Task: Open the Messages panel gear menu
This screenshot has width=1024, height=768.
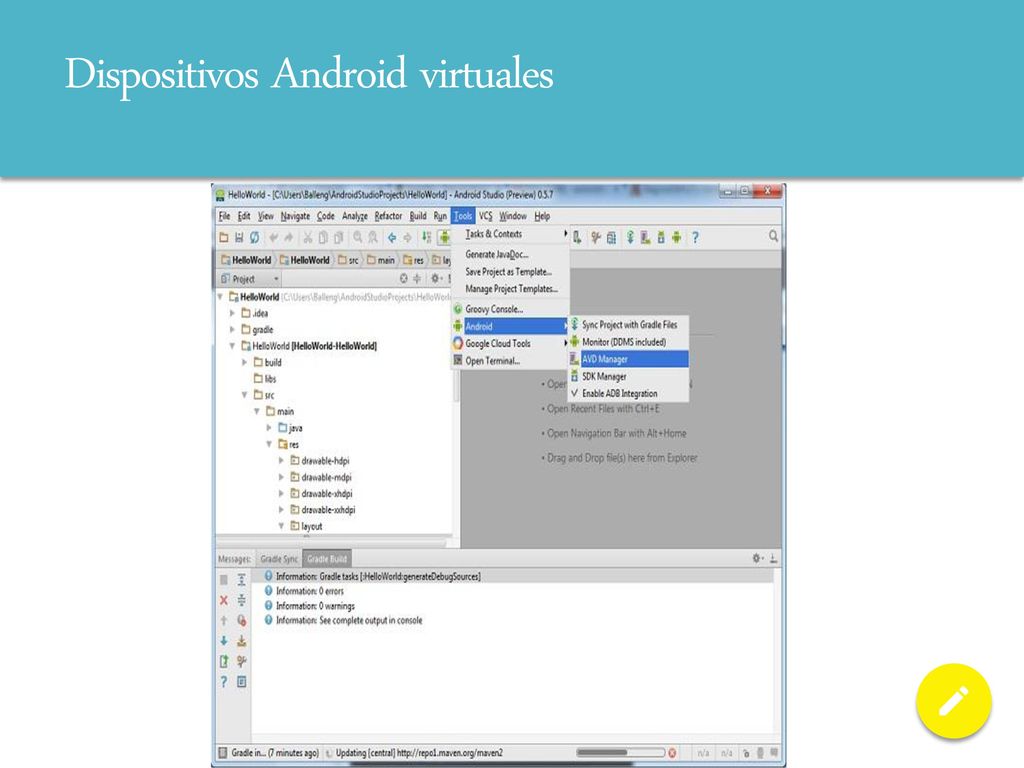Action: click(758, 559)
